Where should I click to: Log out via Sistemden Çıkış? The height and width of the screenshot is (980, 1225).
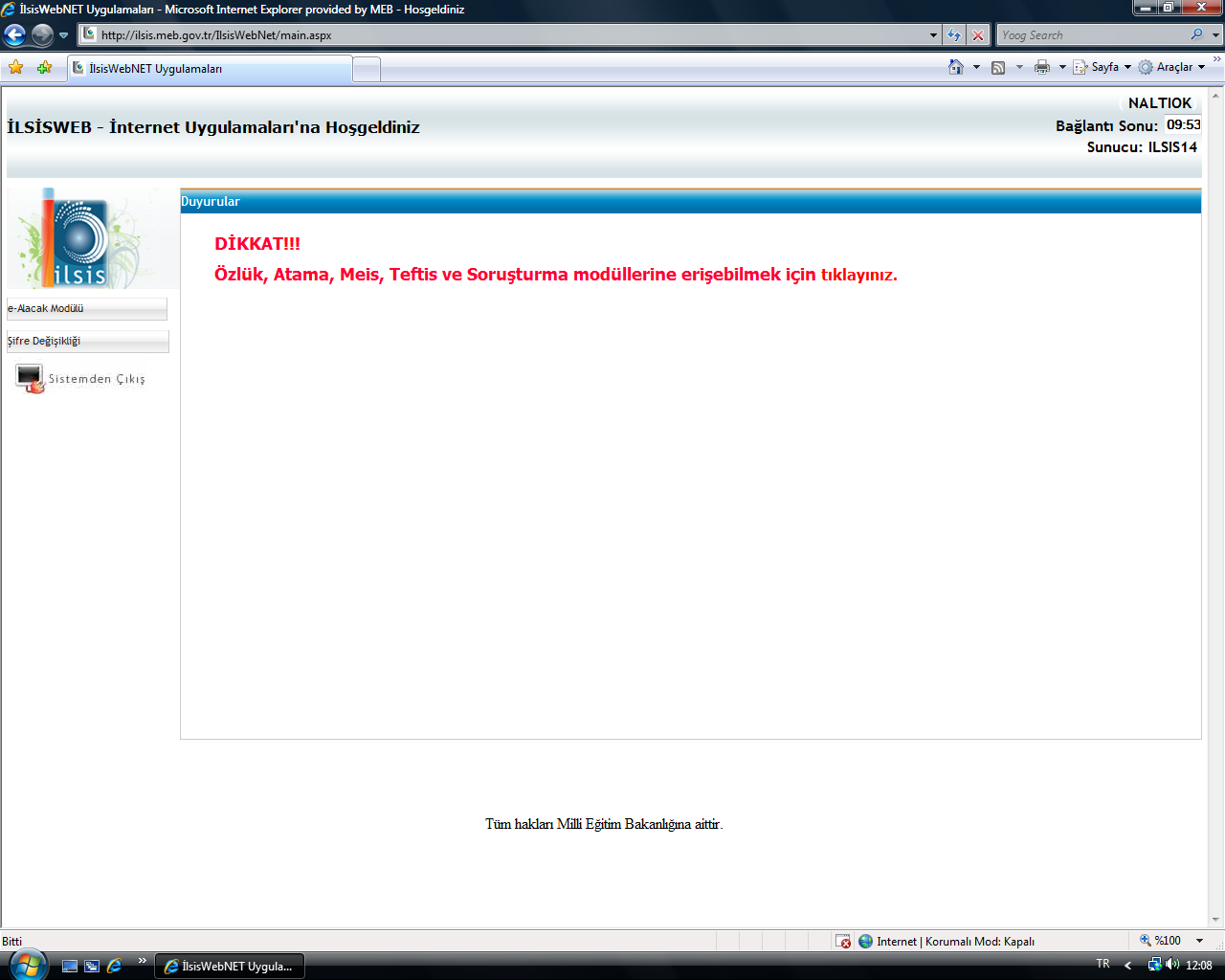tap(80, 379)
